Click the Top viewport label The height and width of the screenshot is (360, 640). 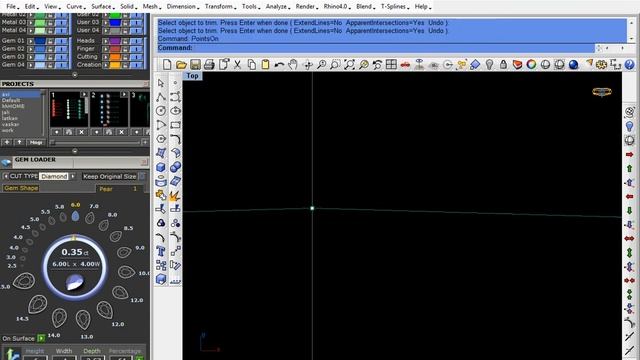[192, 76]
